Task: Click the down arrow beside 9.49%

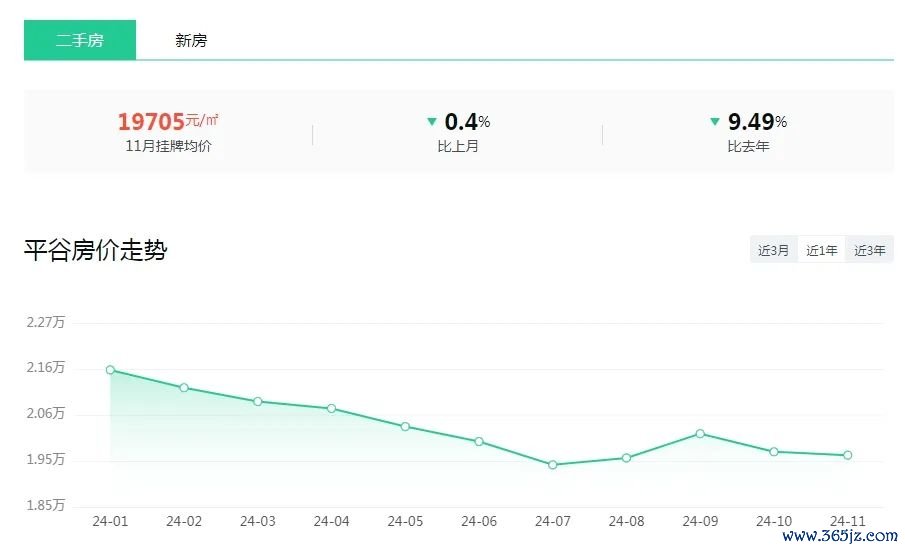Action: click(715, 121)
